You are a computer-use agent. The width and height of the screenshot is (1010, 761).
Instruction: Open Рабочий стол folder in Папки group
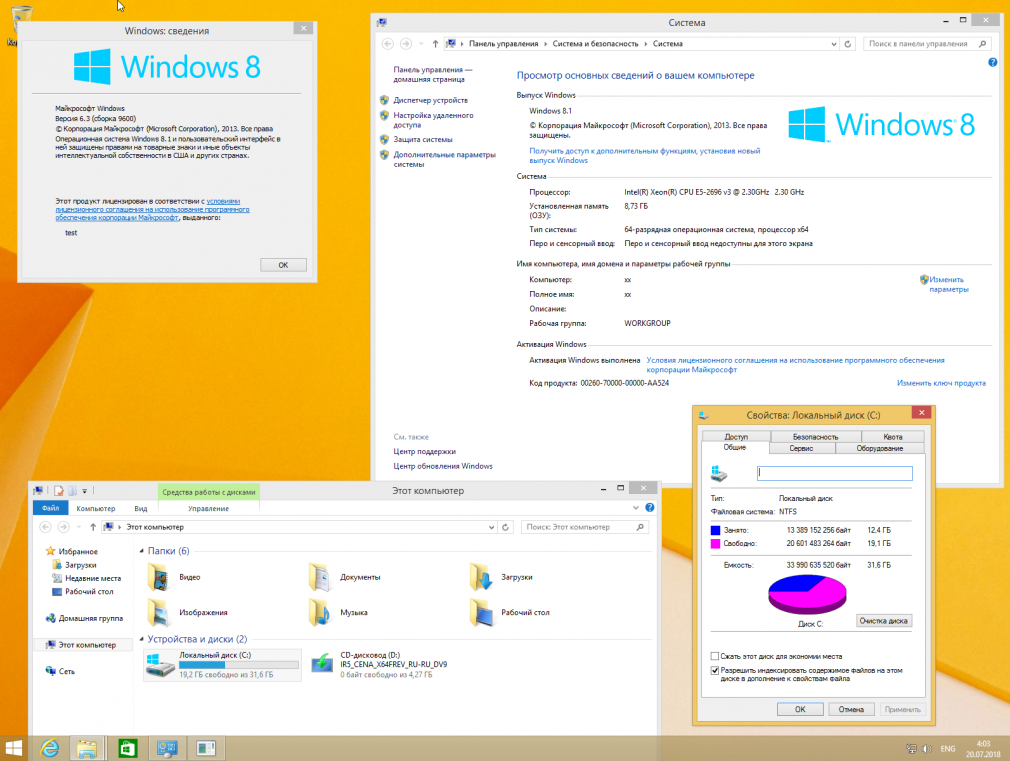[510, 612]
